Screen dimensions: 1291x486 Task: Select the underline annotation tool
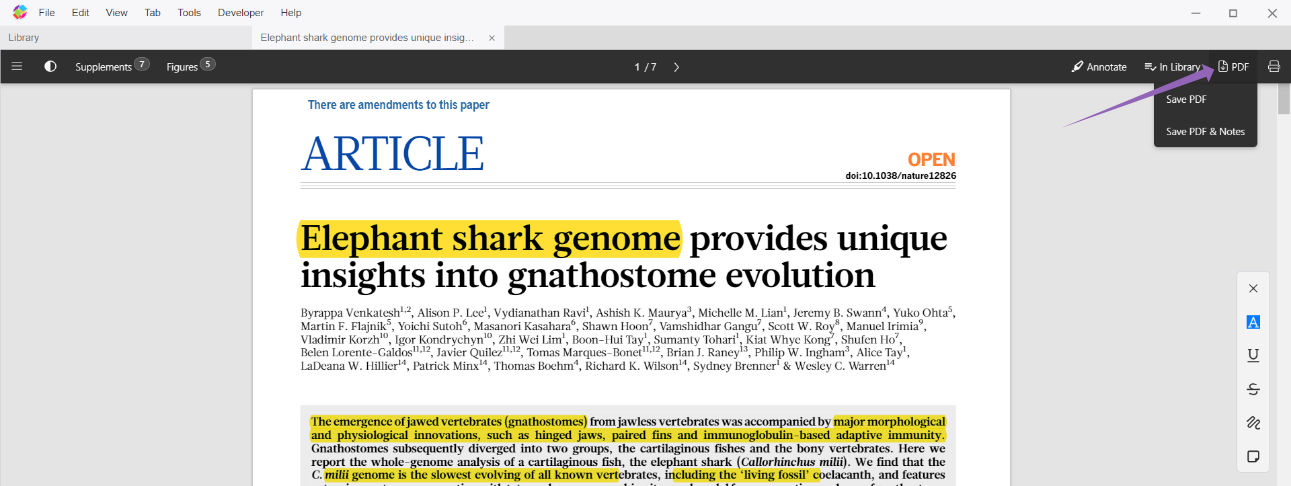pyautogui.click(x=1253, y=355)
